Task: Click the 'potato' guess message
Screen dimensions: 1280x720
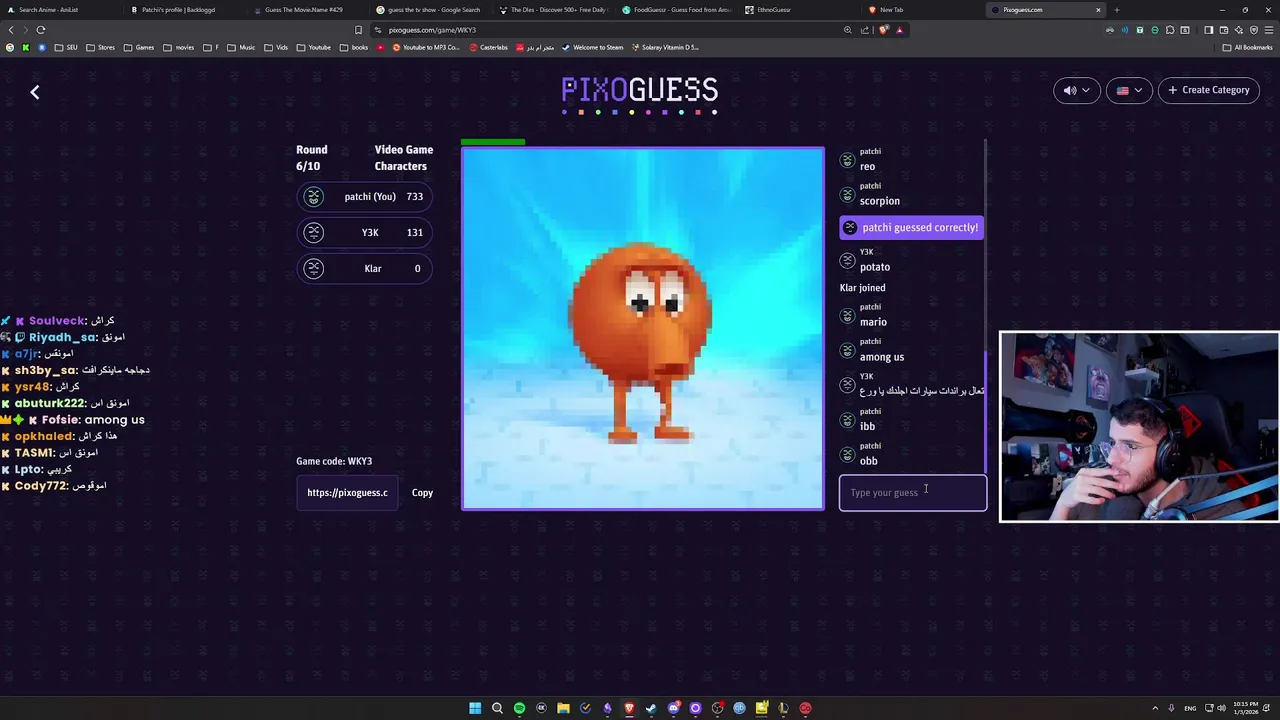Action: pyautogui.click(x=875, y=267)
